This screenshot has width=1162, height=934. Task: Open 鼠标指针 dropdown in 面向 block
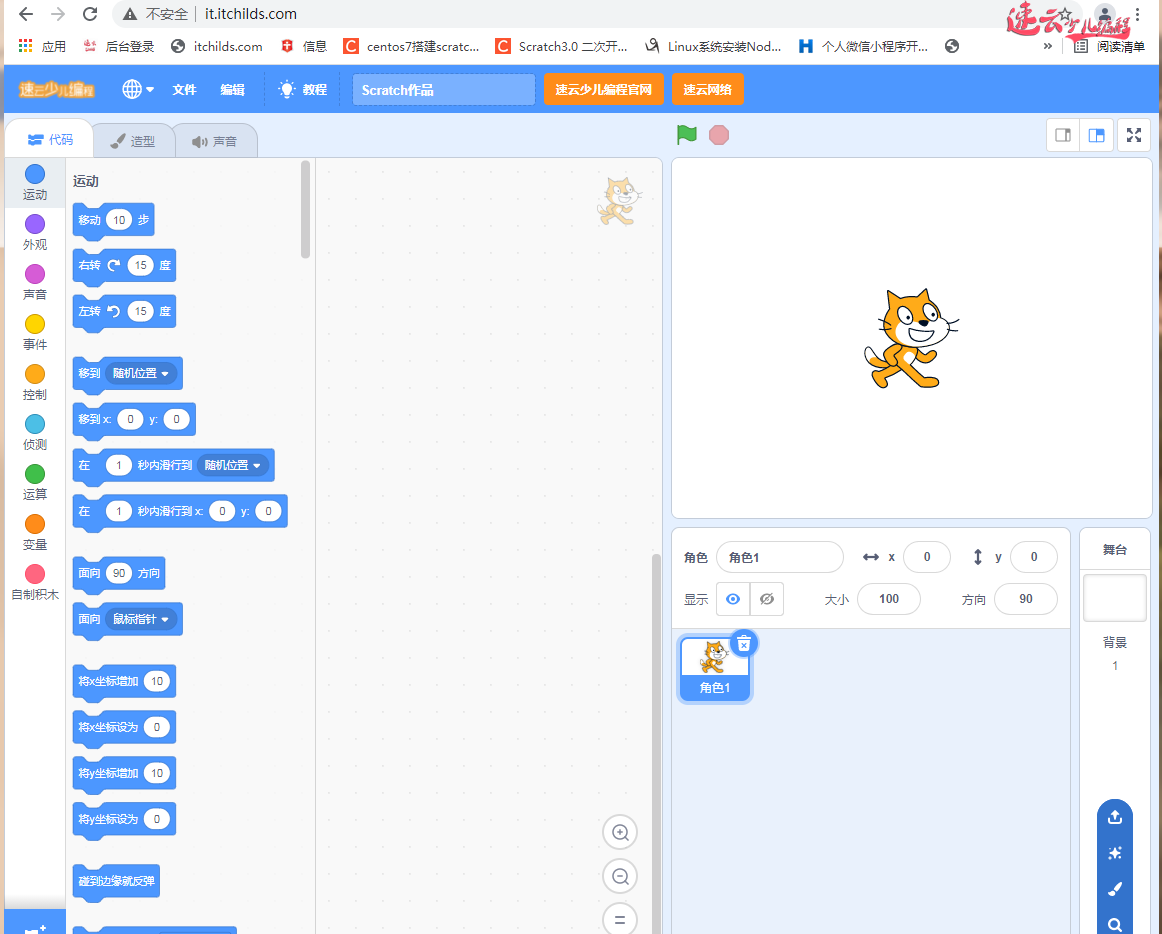coord(141,619)
